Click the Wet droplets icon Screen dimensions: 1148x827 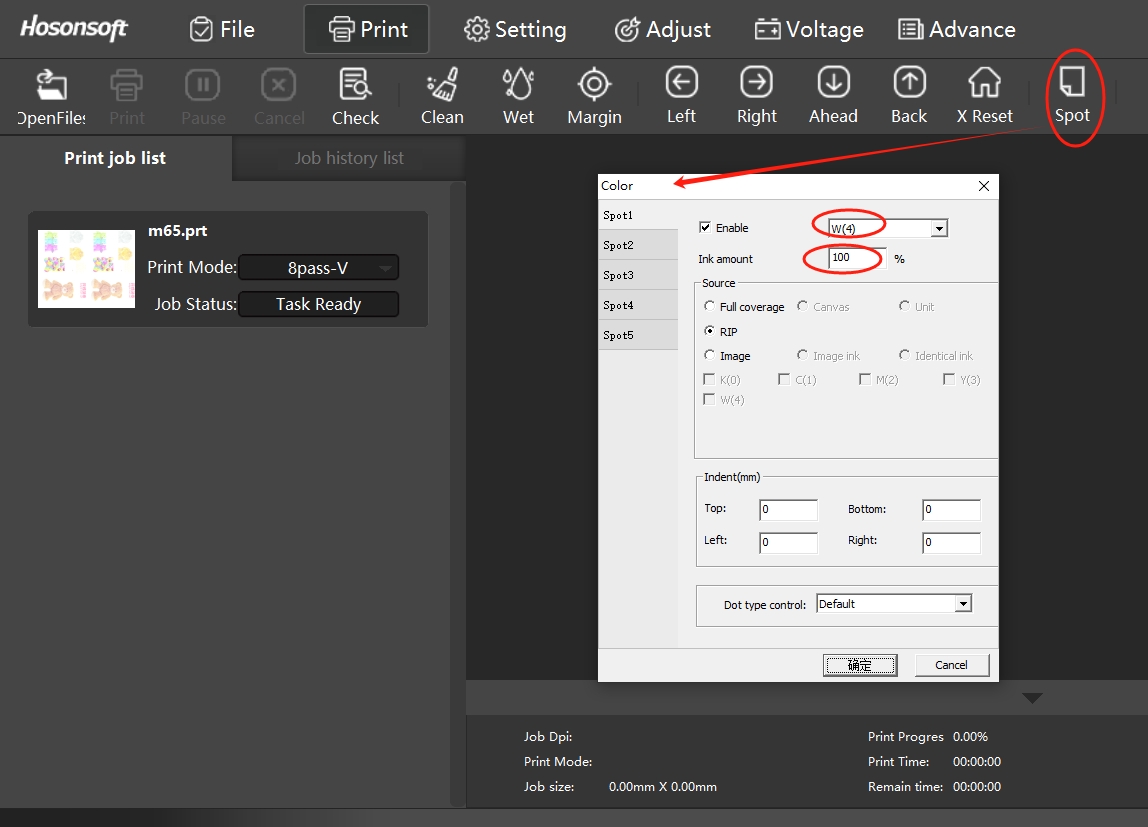518,86
